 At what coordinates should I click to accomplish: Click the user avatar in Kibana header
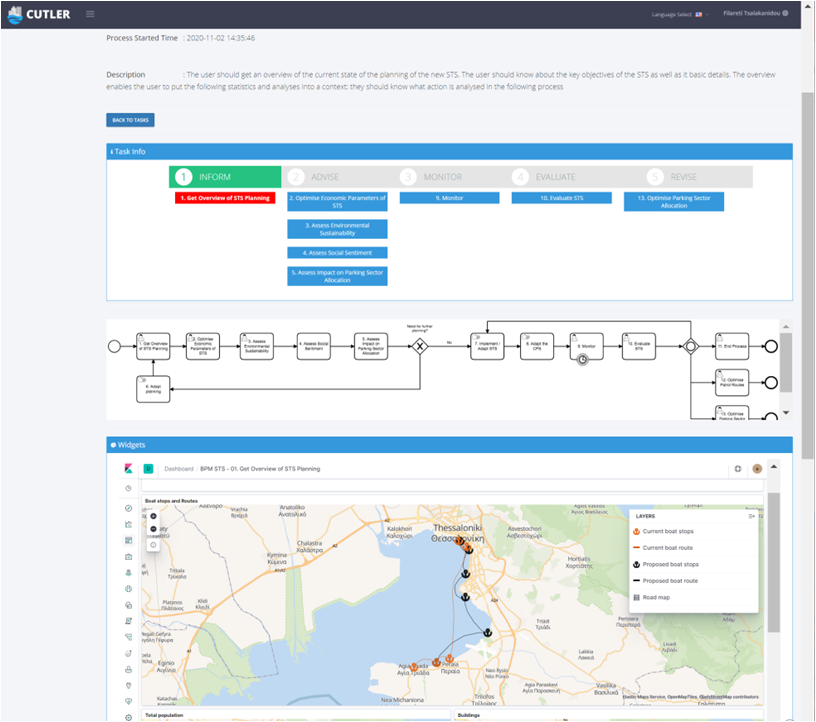pyautogui.click(x=757, y=468)
